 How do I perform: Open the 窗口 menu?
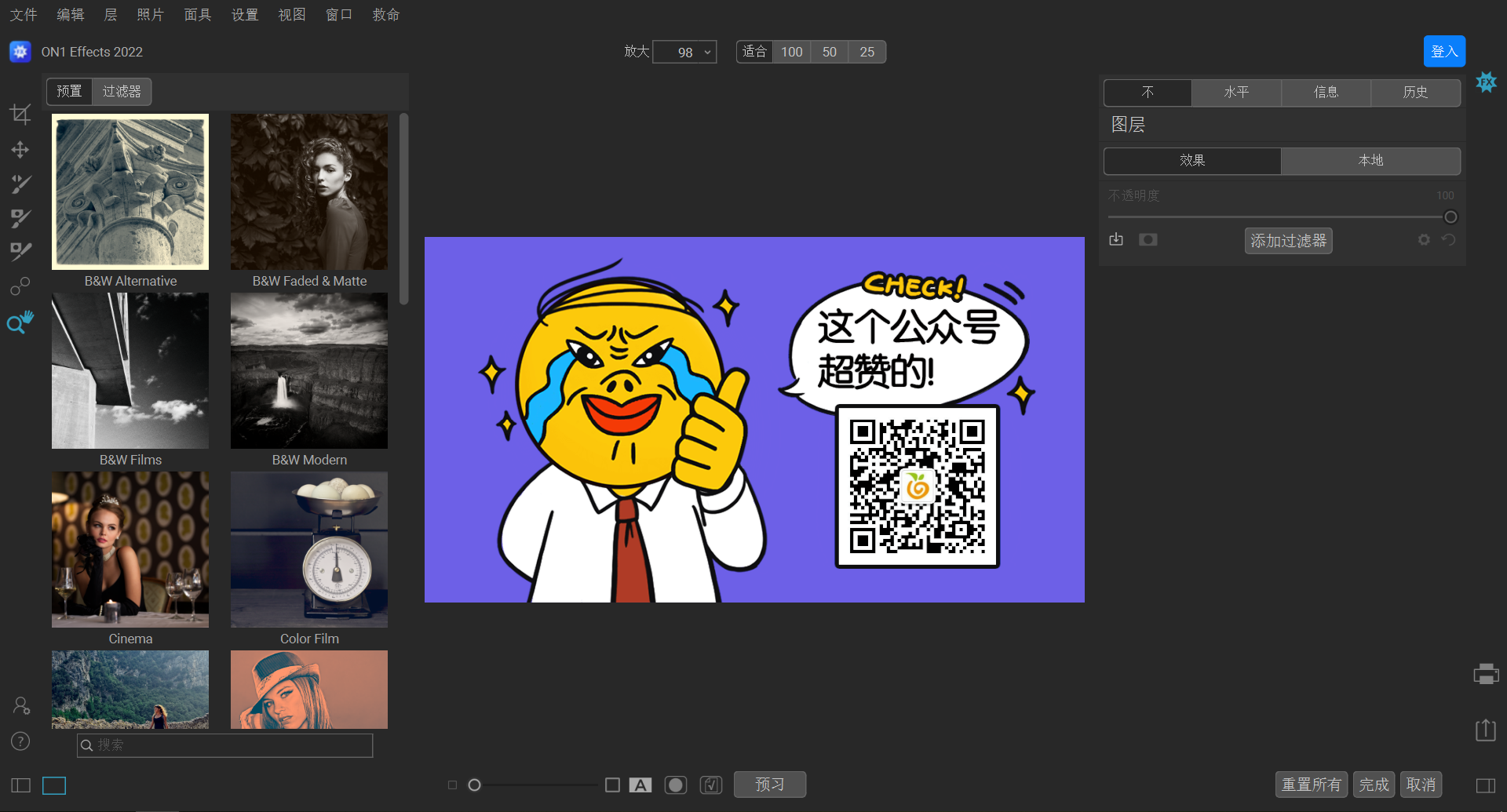[339, 15]
